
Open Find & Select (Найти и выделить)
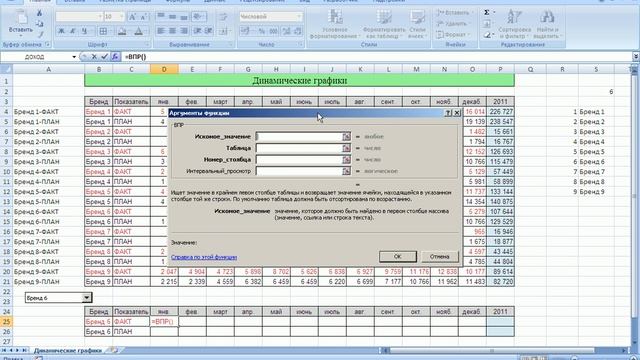[547, 24]
